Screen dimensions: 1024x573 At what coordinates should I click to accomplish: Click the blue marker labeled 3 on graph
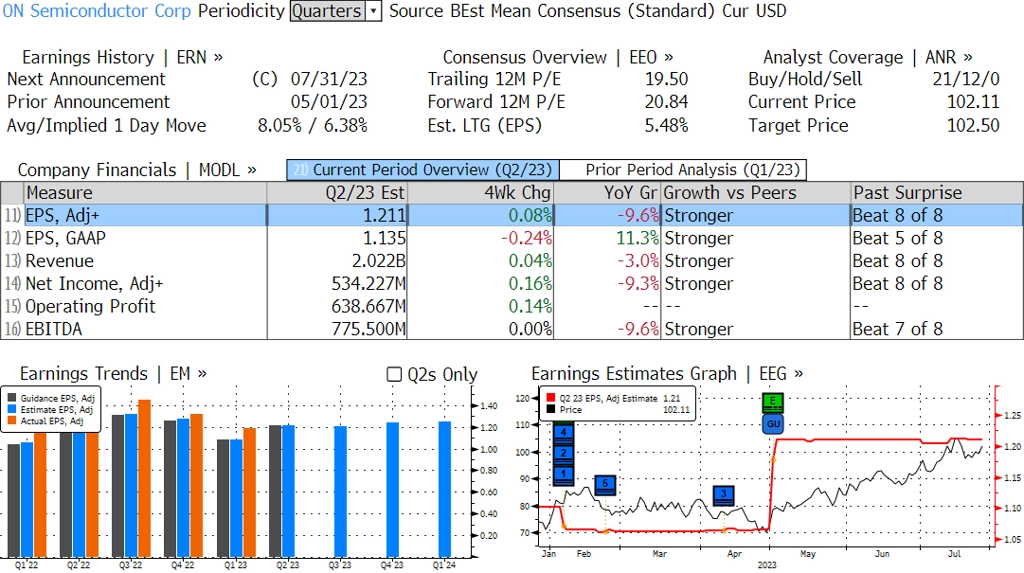(x=723, y=495)
